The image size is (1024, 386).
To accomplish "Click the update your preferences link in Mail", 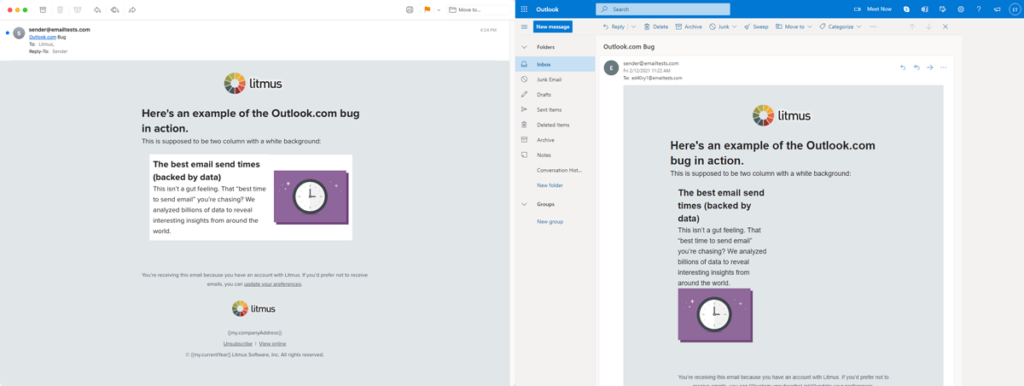I will [x=273, y=284].
